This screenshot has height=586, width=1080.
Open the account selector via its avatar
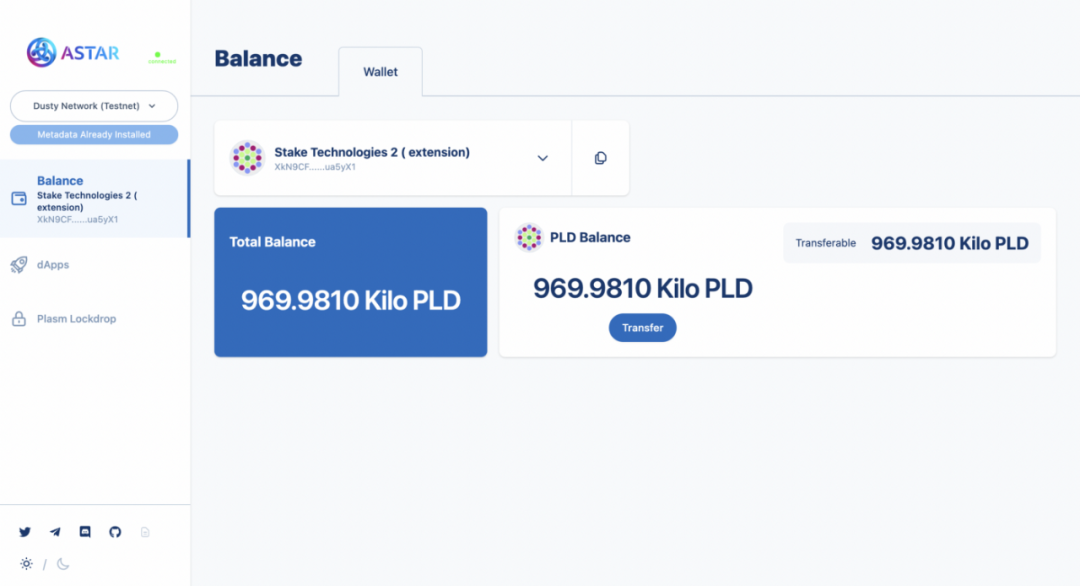click(x=247, y=158)
